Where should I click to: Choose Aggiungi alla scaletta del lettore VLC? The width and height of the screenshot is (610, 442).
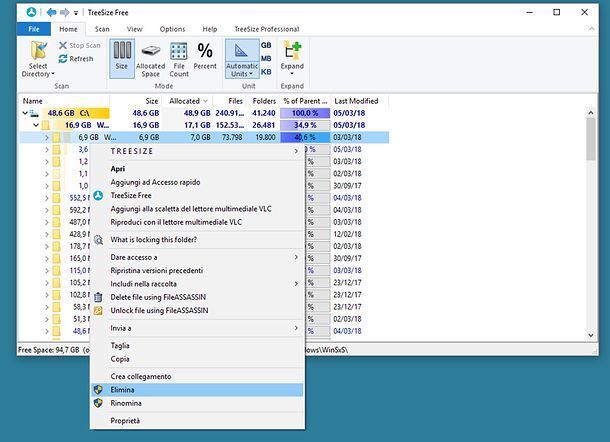point(197,209)
